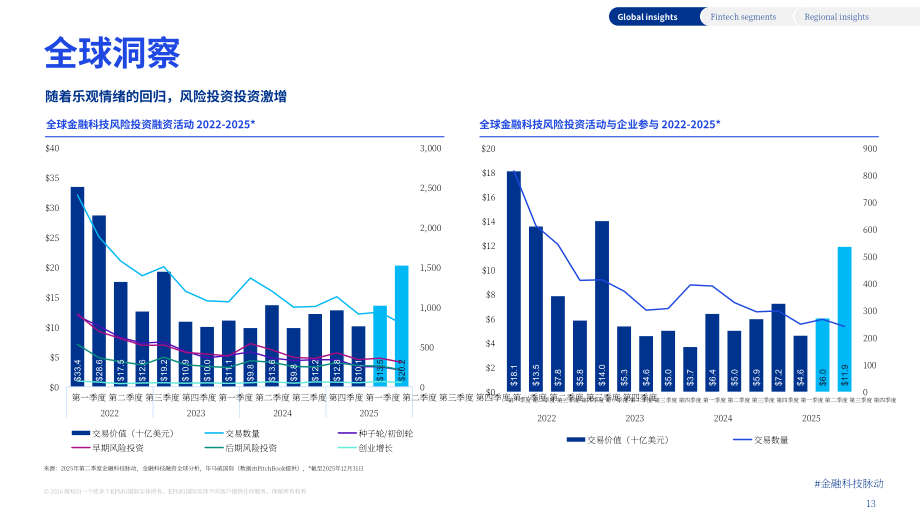Click the $28.6 bar in the left chart
The width and height of the screenshot is (920, 518).
99,302
